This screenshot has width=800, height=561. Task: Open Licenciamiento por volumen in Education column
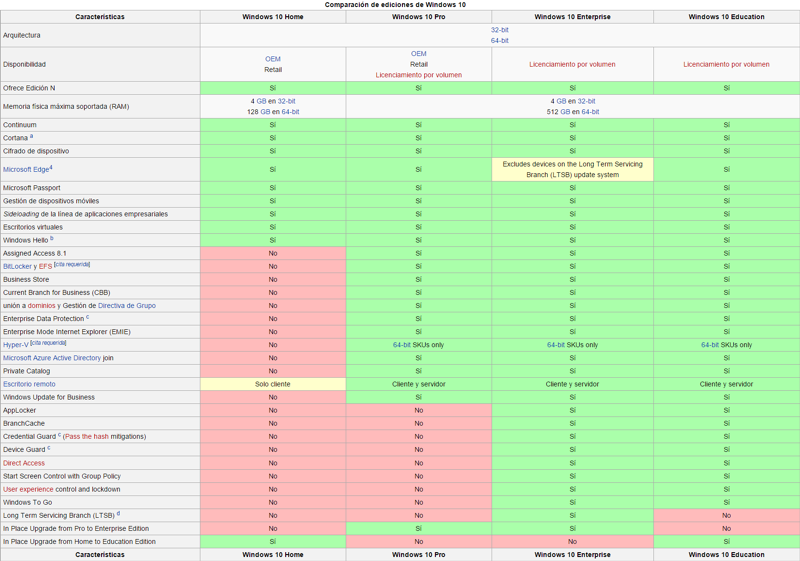(726, 64)
